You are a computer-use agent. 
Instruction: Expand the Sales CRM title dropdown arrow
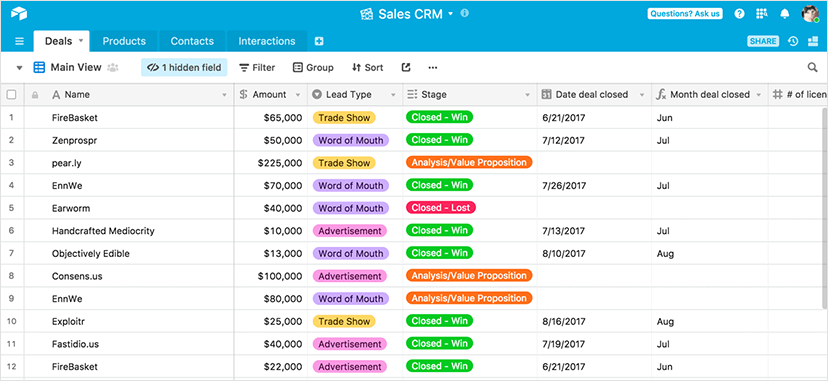click(450, 14)
